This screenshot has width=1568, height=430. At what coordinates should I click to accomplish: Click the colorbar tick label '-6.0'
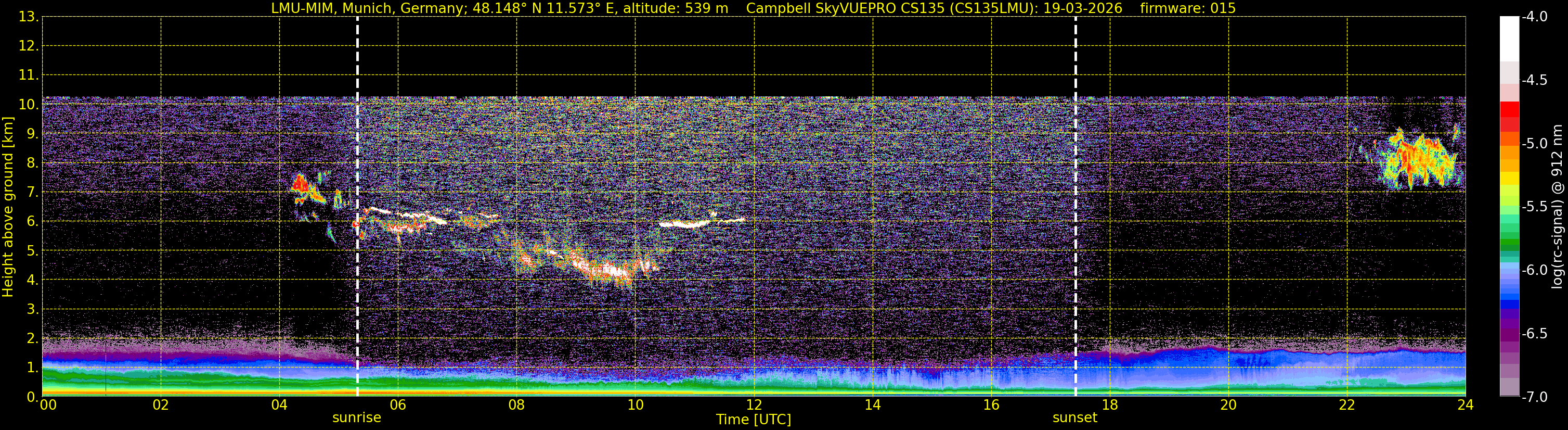[1535, 270]
